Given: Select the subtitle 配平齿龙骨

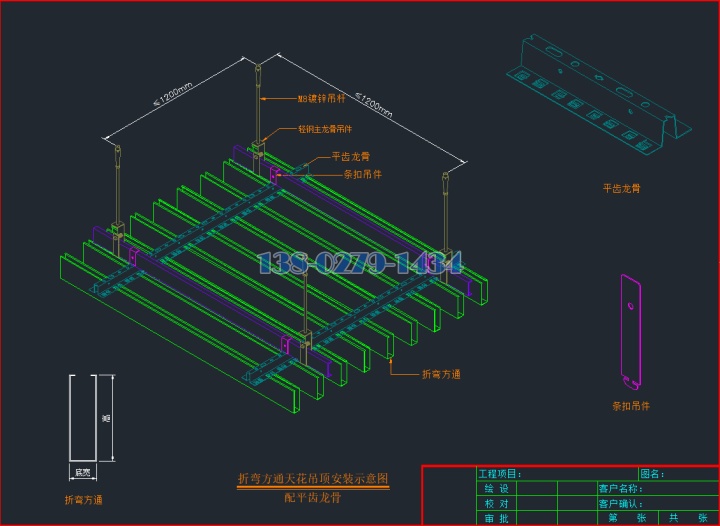Looking at the screenshot, I should click(312, 496).
